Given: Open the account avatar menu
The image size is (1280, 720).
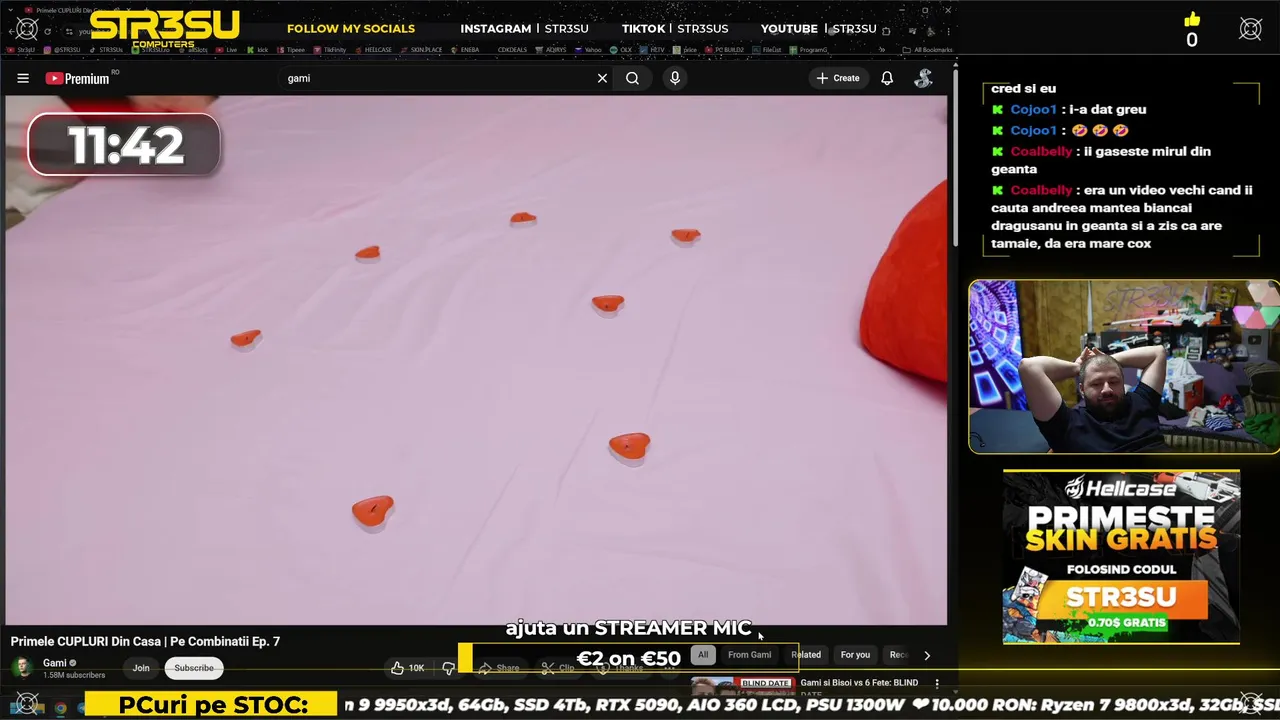Looking at the screenshot, I should [x=924, y=78].
